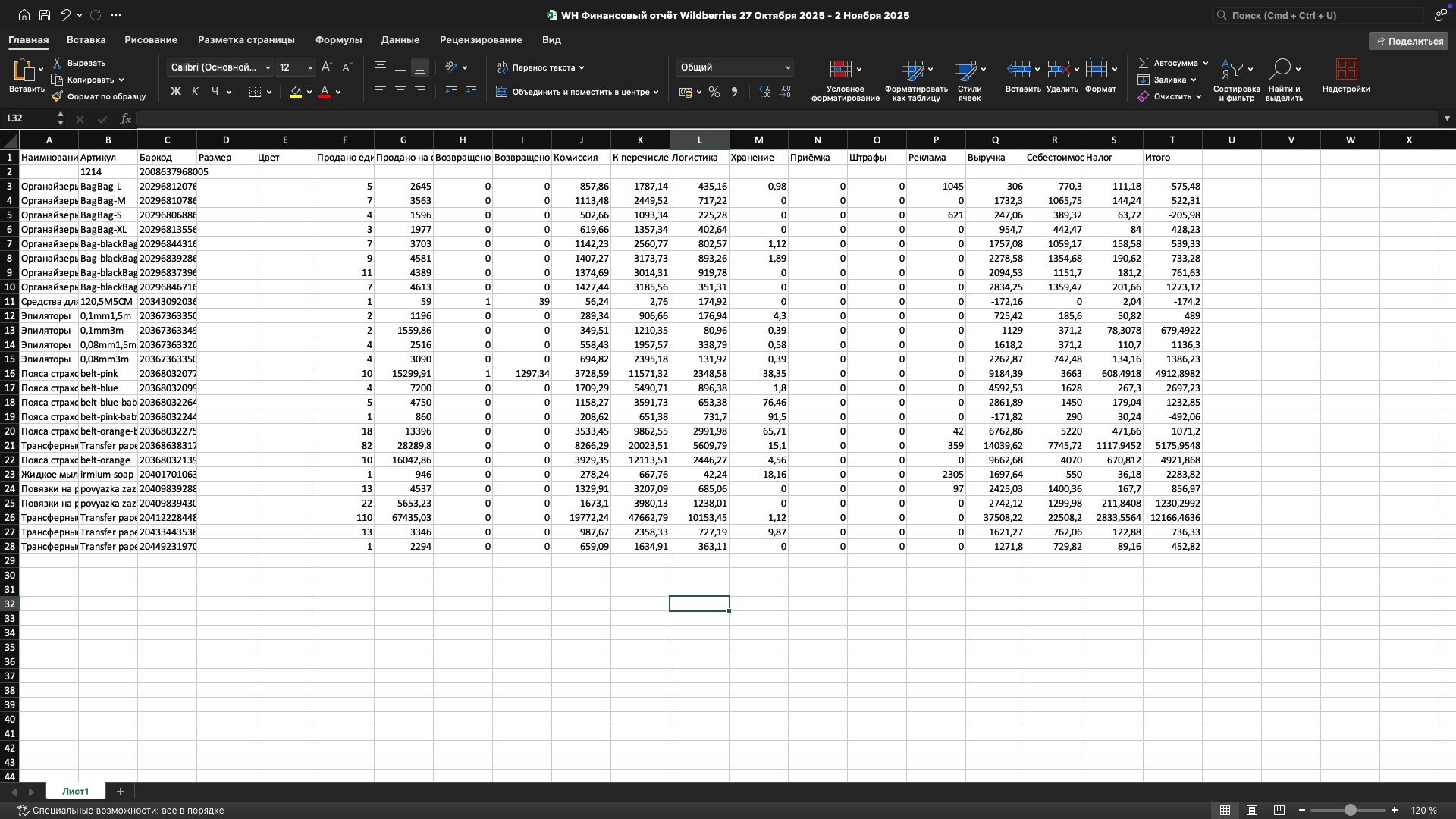Toggle bold formatting (Ж)
This screenshot has width=1456, height=819.
coord(176,92)
